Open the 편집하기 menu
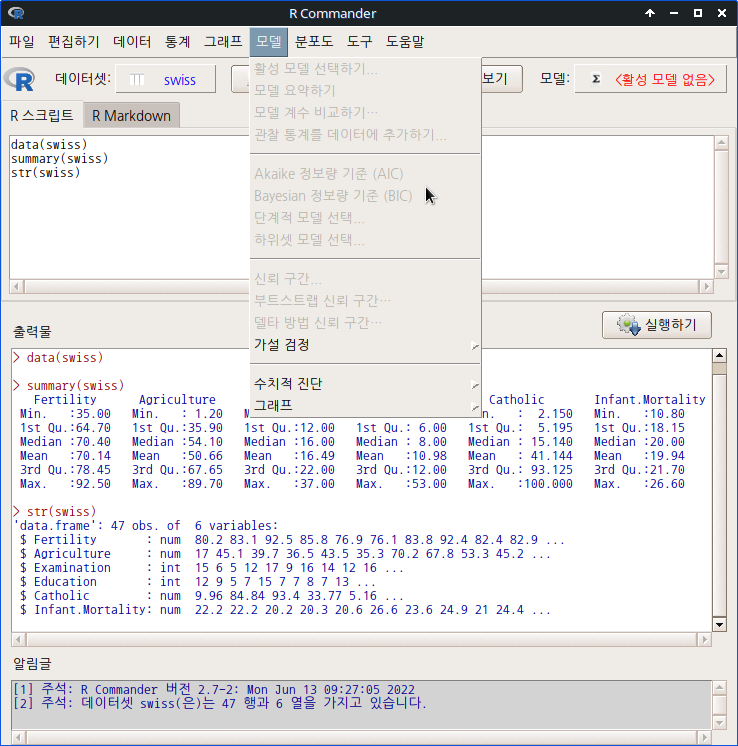This screenshot has height=746, width=738. click(x=74, y=42)
